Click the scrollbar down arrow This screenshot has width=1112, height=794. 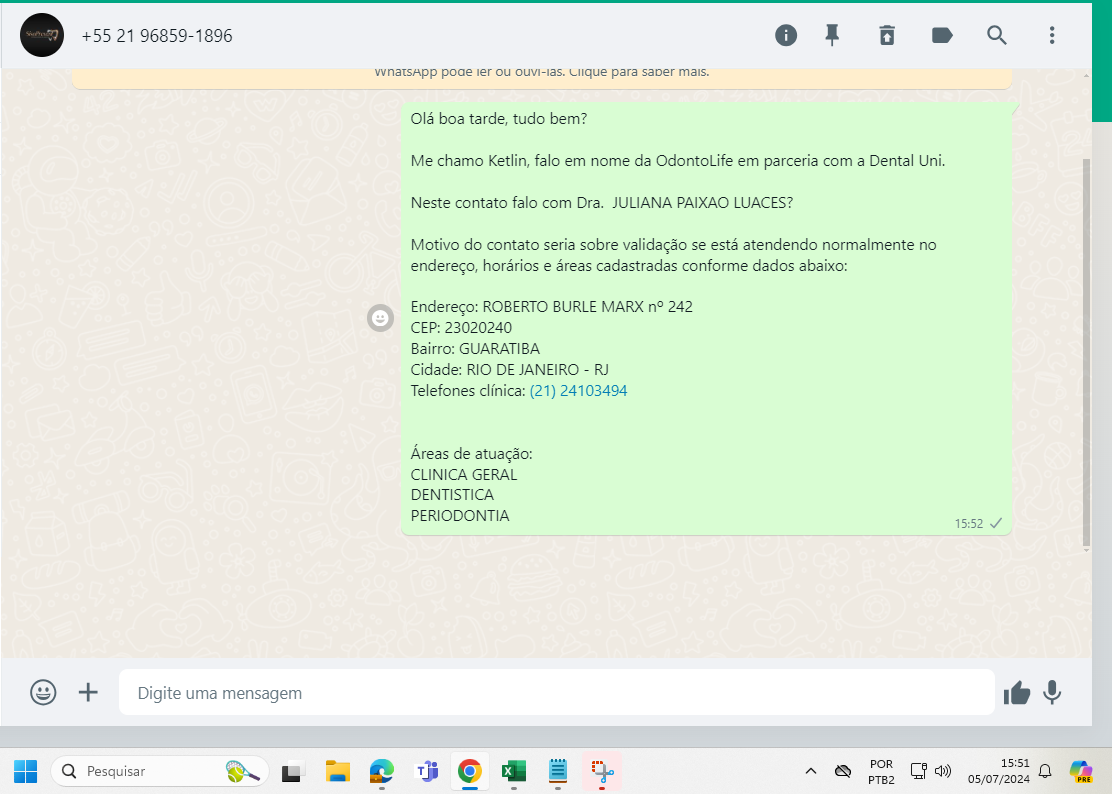tap(1086, 550)
